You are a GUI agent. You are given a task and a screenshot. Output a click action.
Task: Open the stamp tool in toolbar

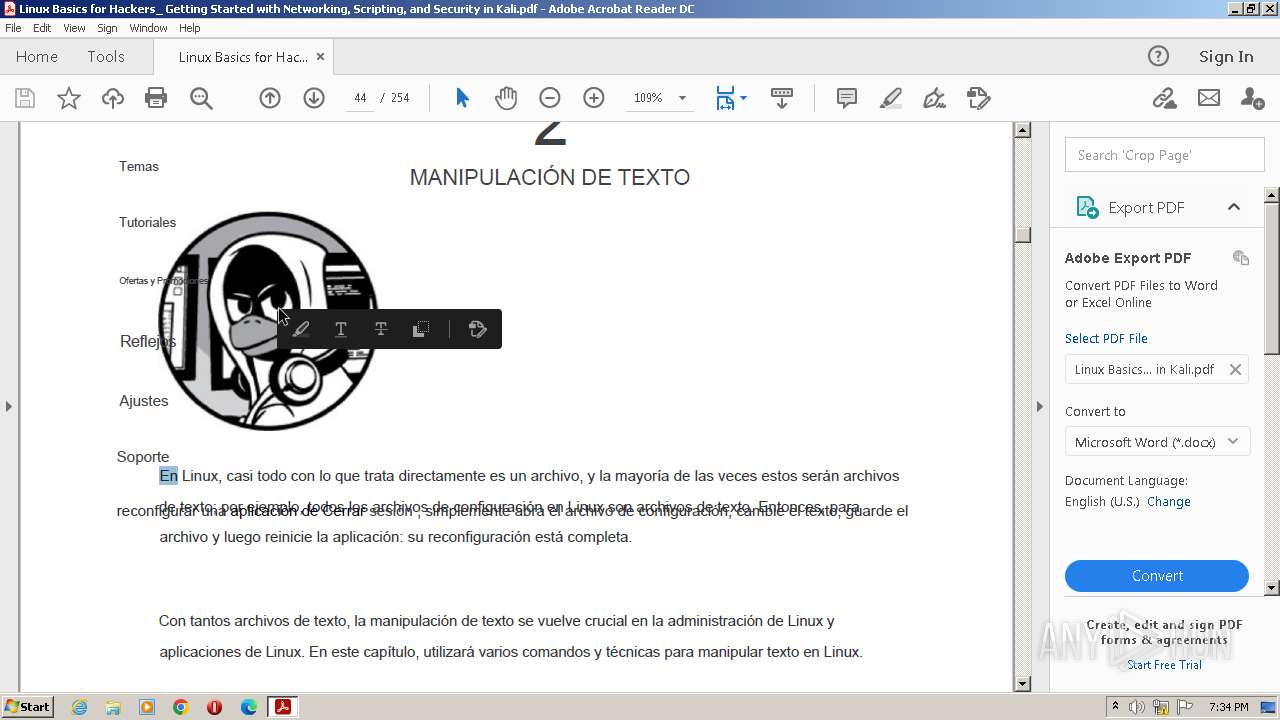tap(979, 98)
